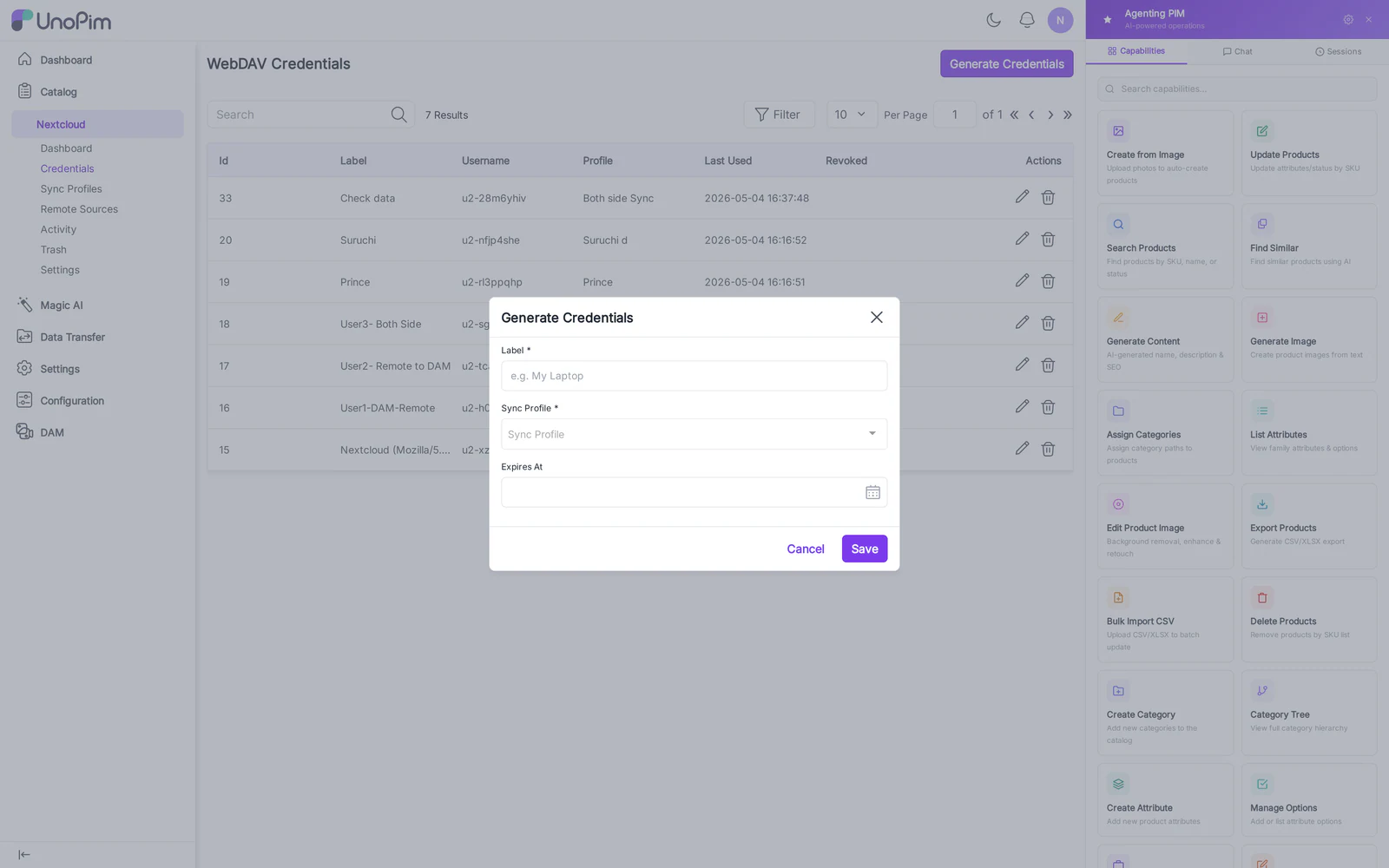Click the Expires At date field

pos(694,492)
